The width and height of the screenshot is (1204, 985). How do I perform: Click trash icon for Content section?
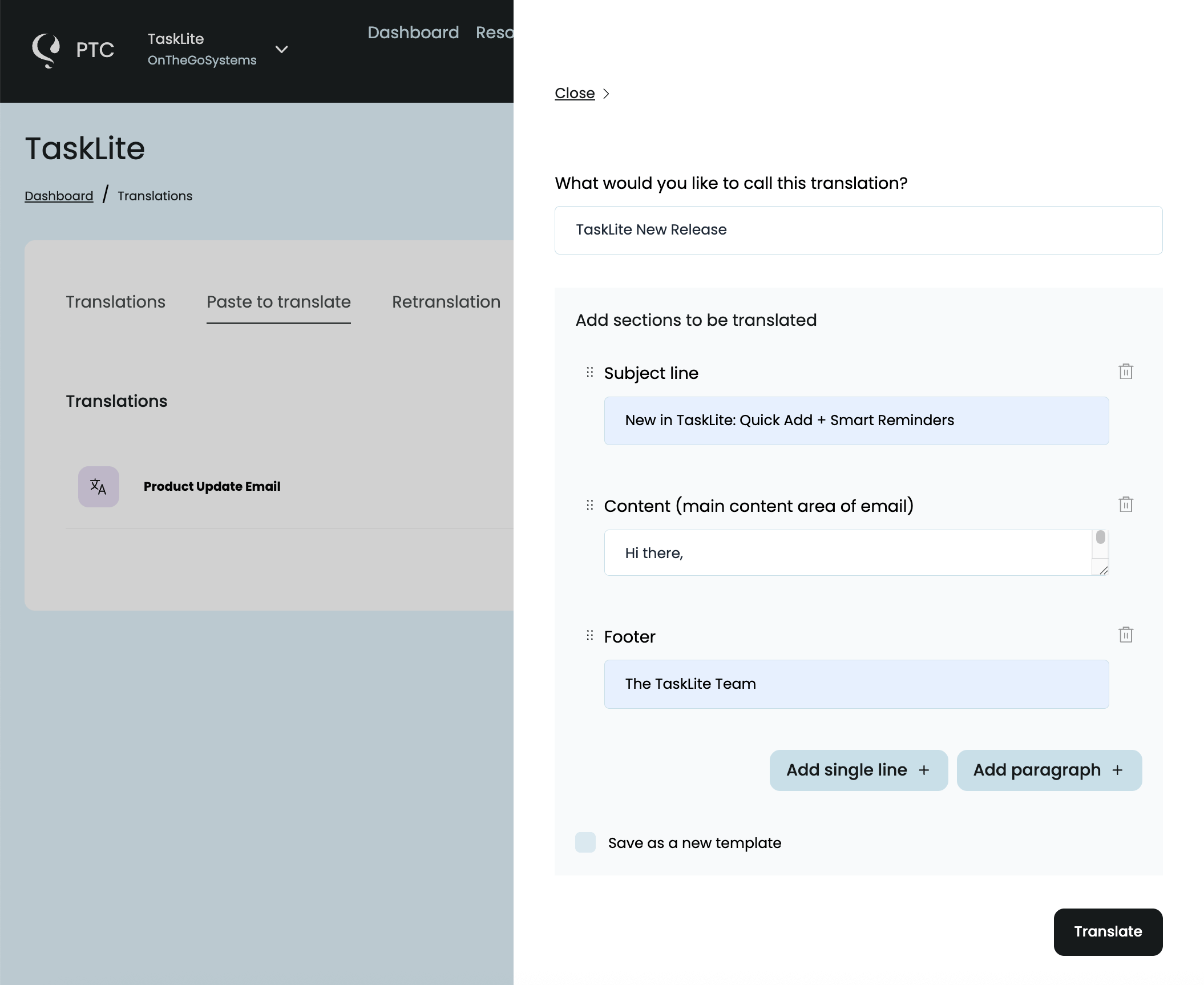[x=1125, y=504]
